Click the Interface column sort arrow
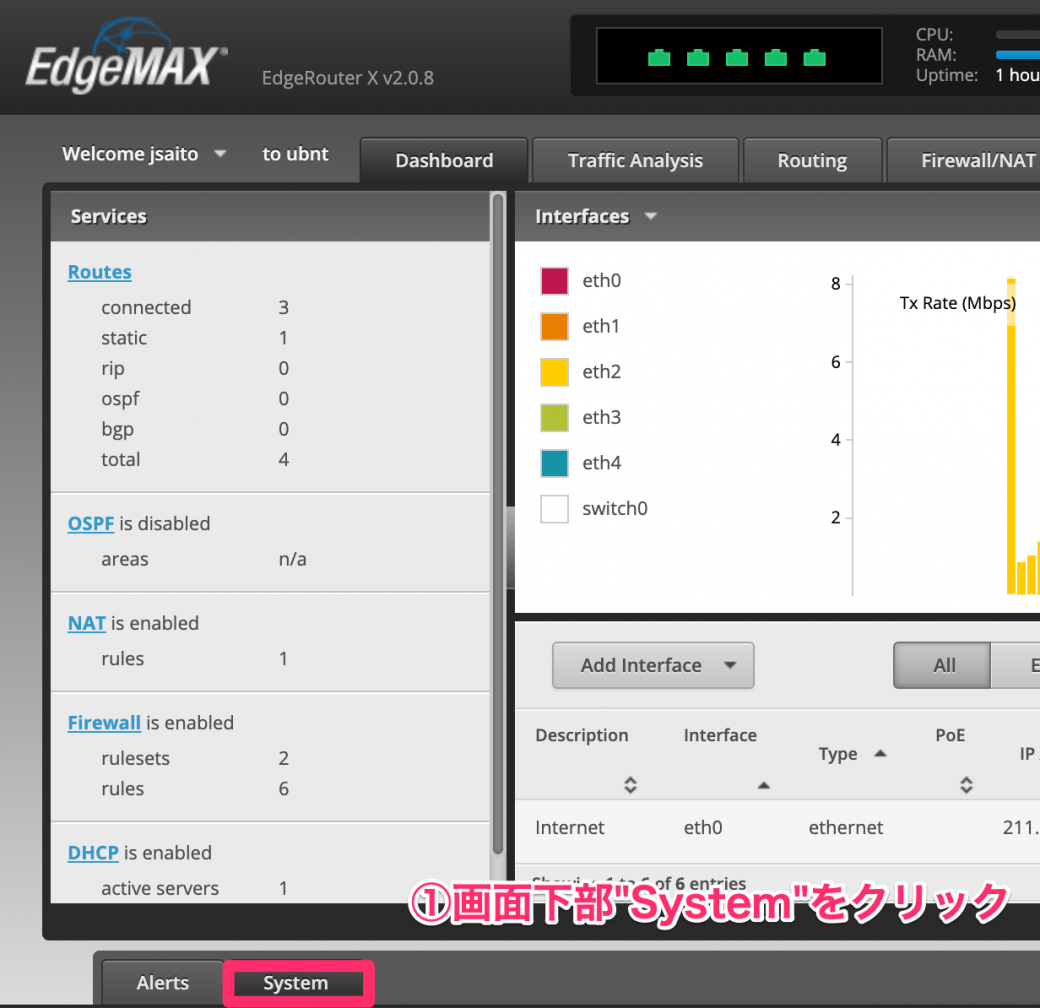Image resolution: width=1040 pixels, height=1008 pixels. coord(763,787)
